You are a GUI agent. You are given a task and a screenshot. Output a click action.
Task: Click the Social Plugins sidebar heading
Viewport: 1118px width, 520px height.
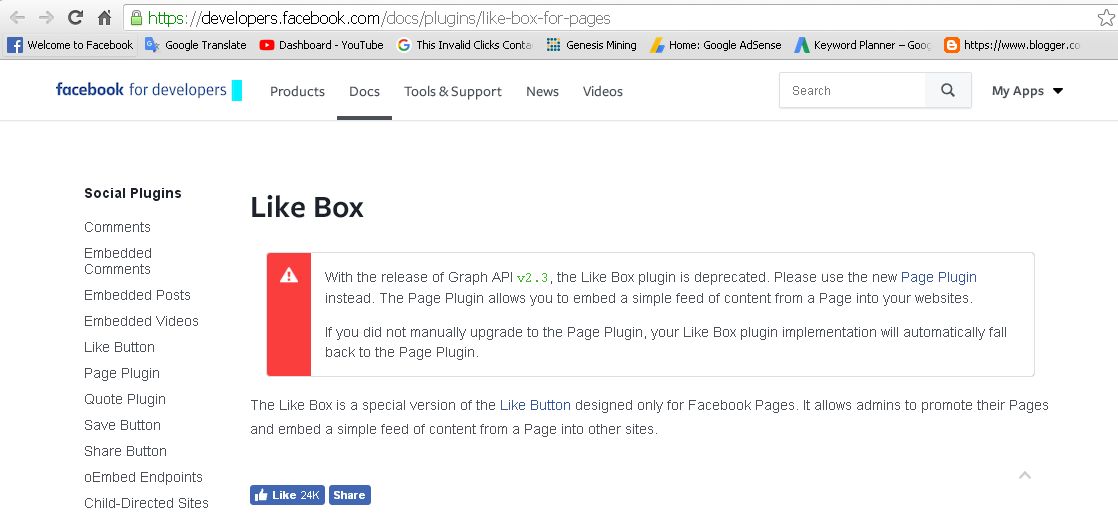pyautogui.click(x=133, y=193)
